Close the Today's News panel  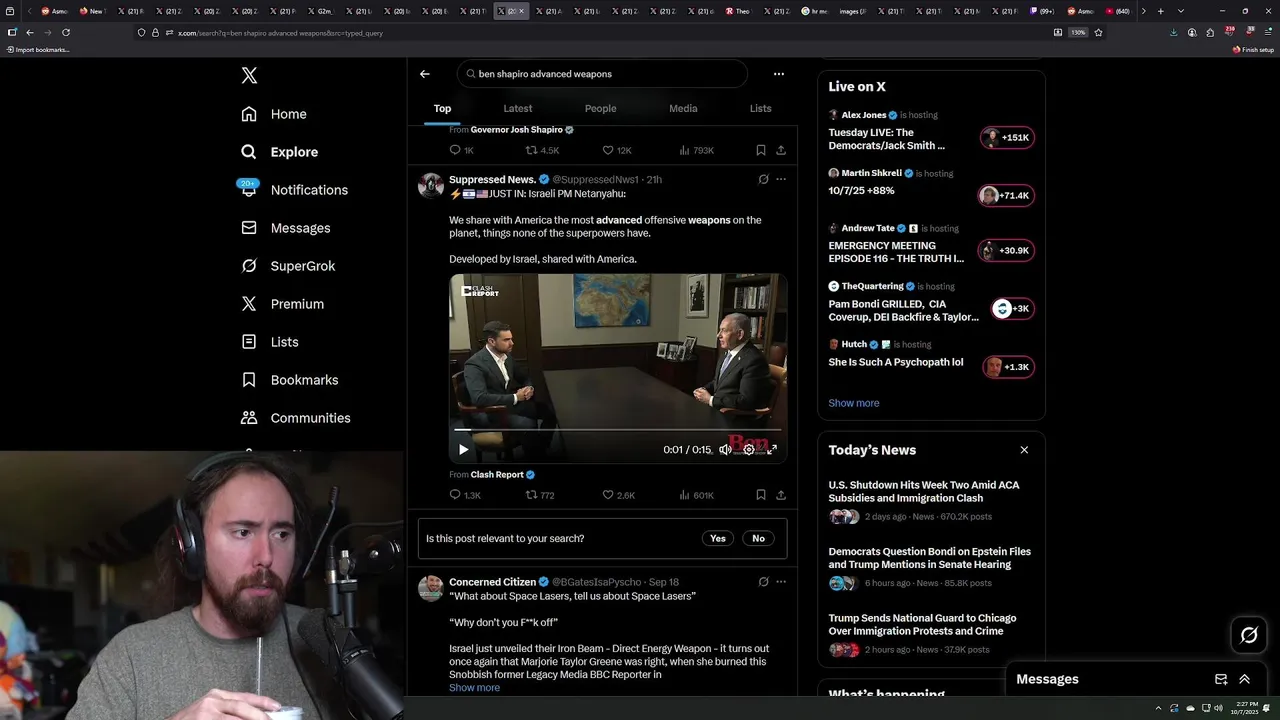[x=1024, y=450]
